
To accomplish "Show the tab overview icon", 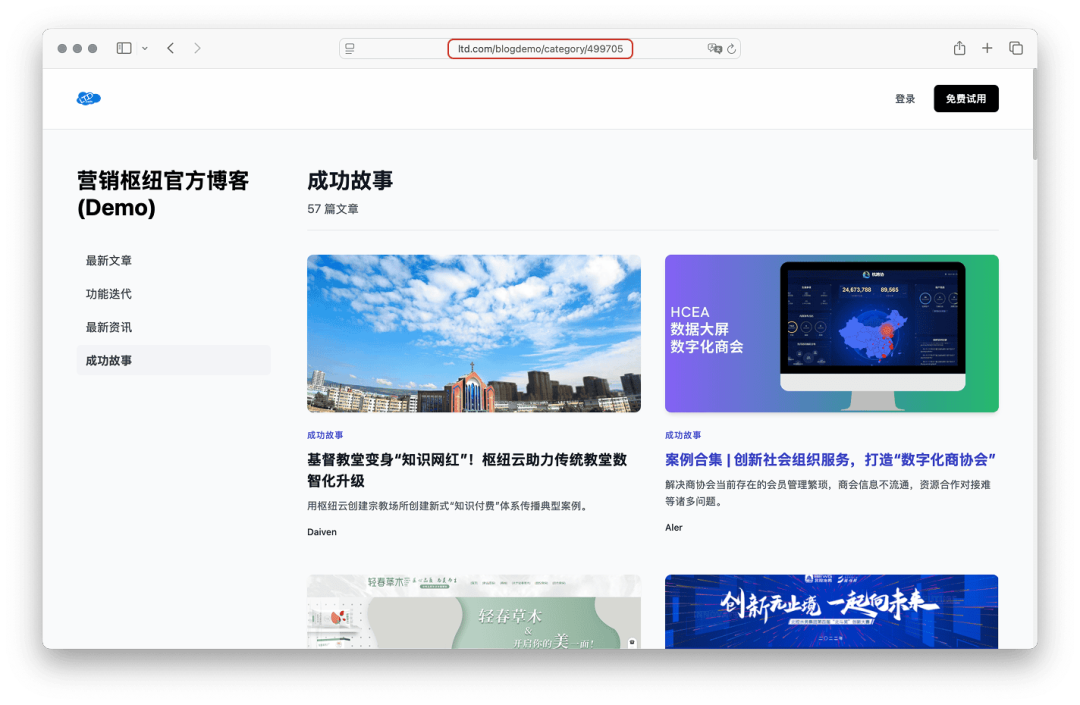I will pos(1016,48).
